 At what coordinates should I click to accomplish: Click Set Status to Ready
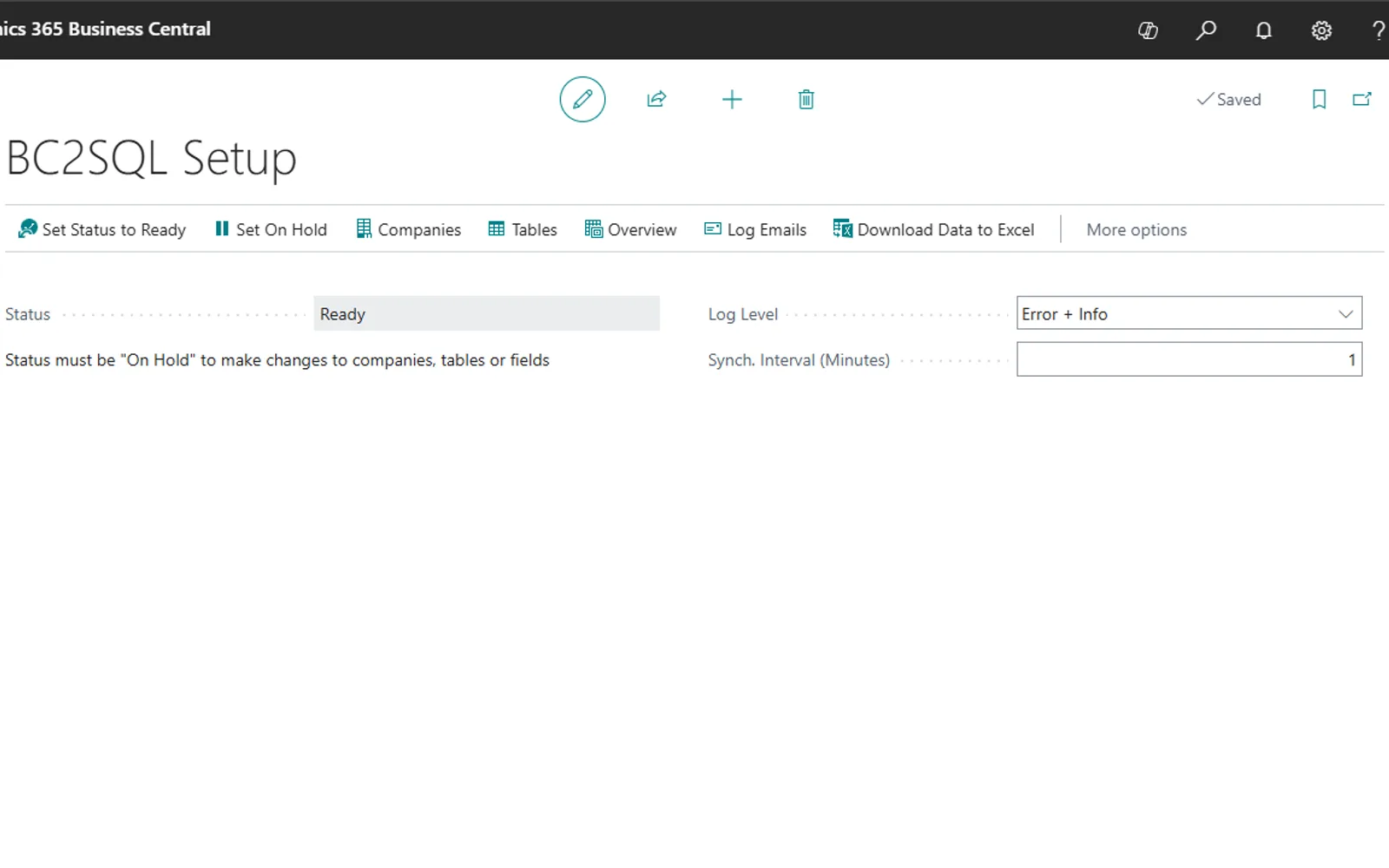[x=102, y=229]
